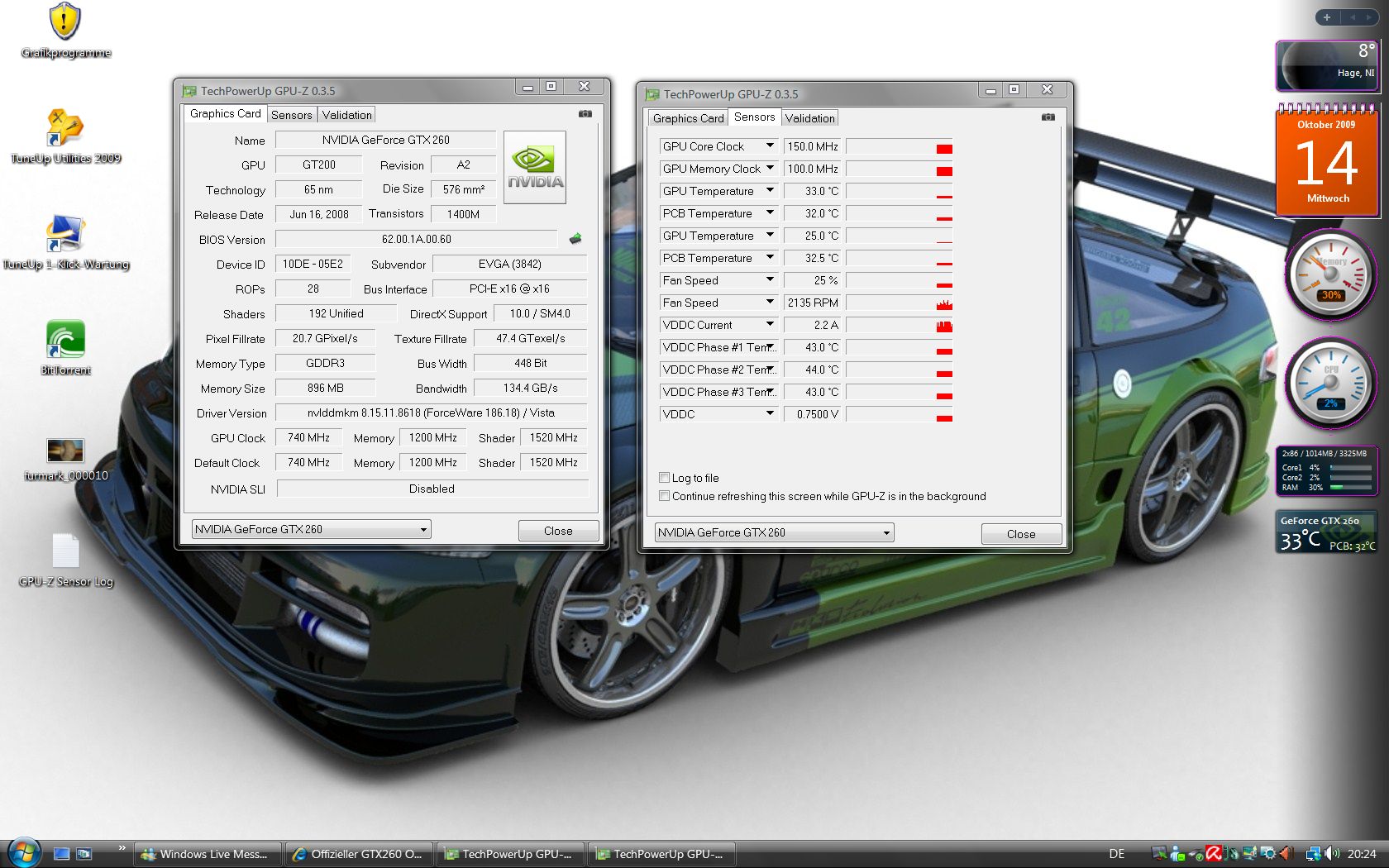Click the Core1 Core2 RAM usage gadget

[1327, 470]
